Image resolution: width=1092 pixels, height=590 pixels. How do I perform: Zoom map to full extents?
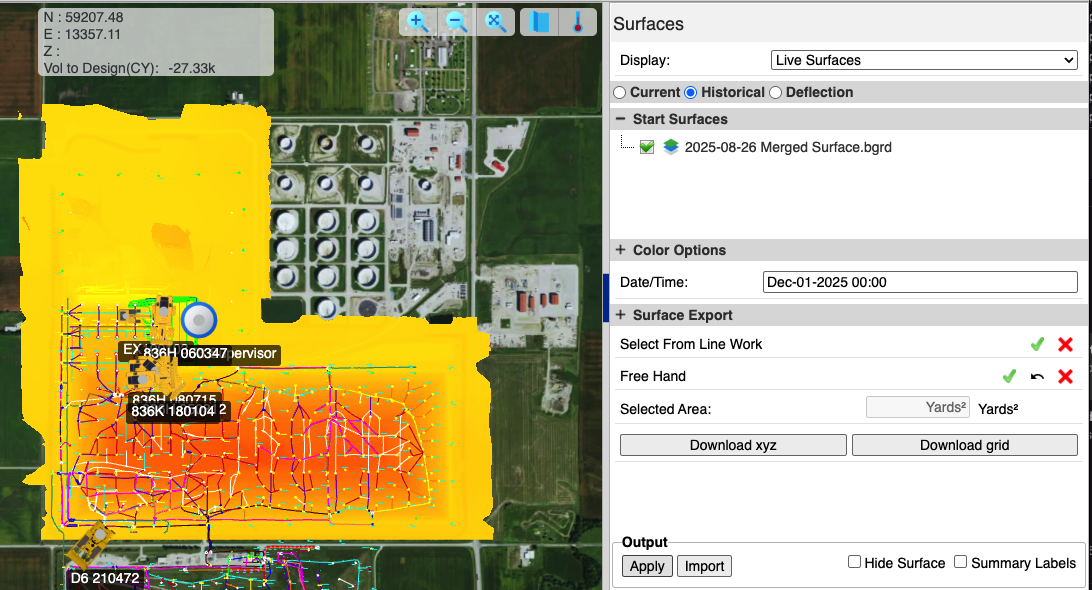pos(496,22)
